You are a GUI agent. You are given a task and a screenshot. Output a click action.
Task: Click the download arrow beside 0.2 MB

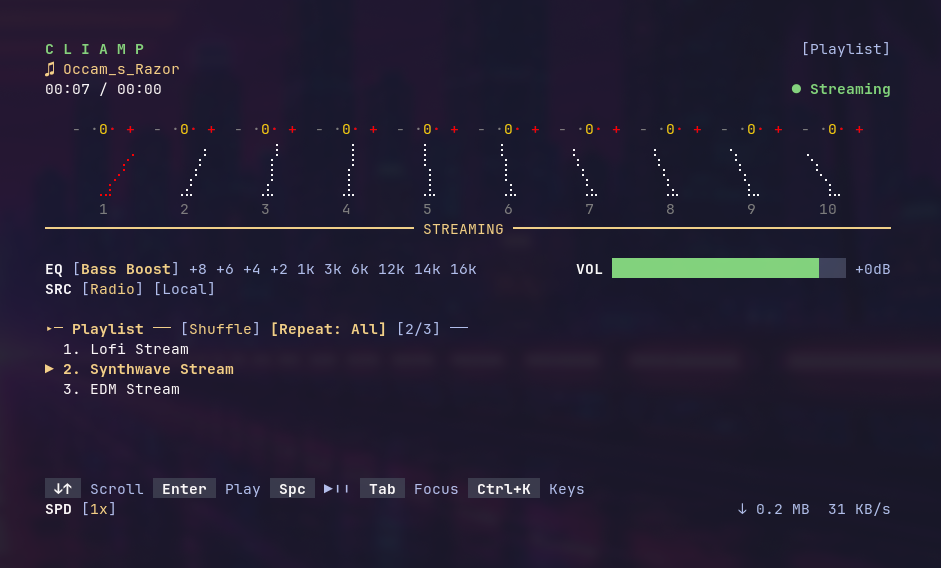click(742, 509)
